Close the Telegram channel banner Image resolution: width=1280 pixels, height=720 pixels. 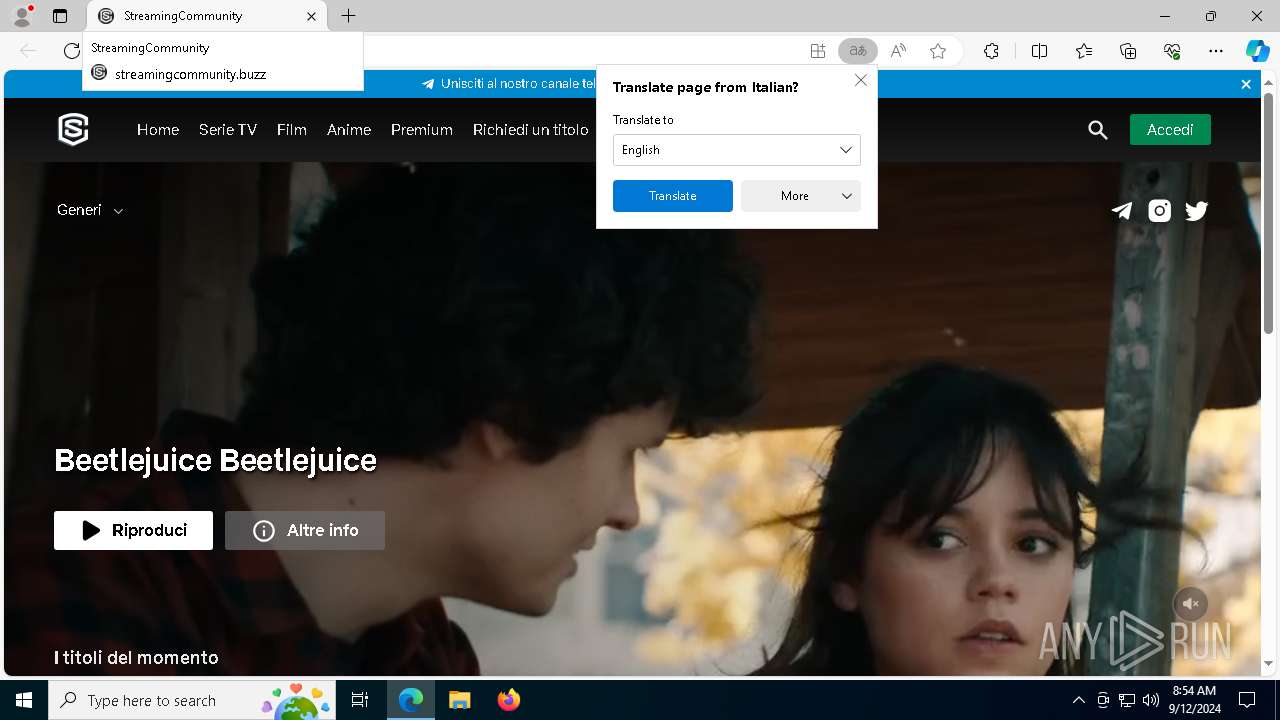pos(1246,84)
